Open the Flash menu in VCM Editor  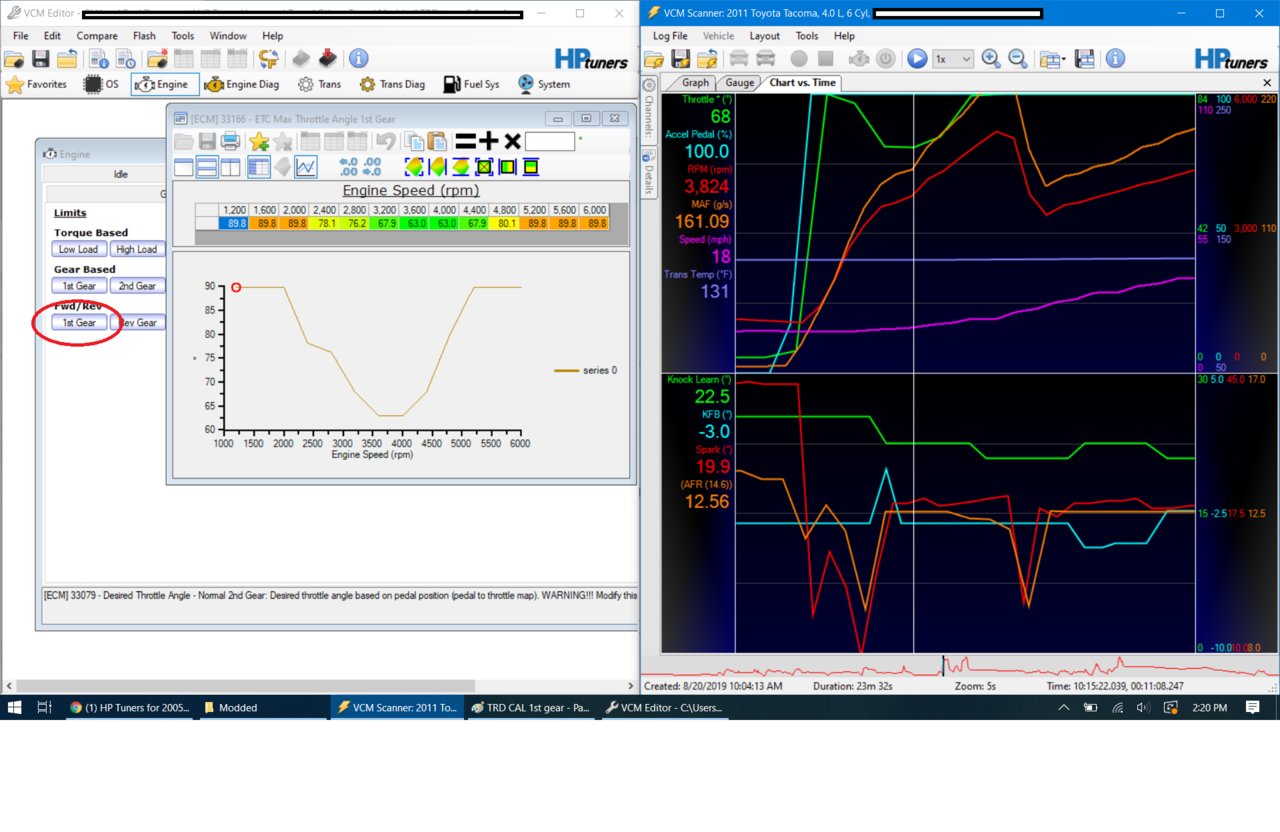[144, 36]
